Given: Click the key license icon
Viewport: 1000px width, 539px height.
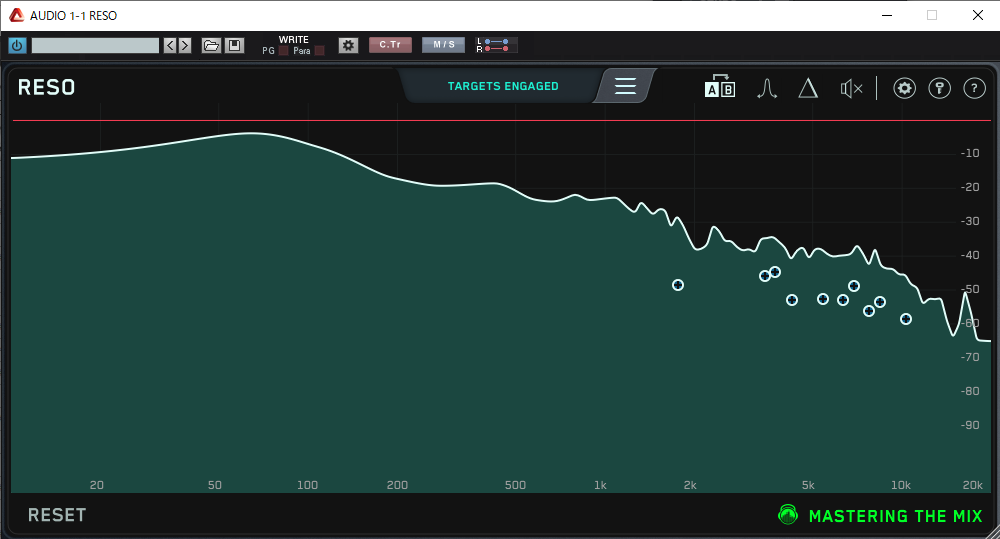Looking at the screenshot, I should pos(939,88).
